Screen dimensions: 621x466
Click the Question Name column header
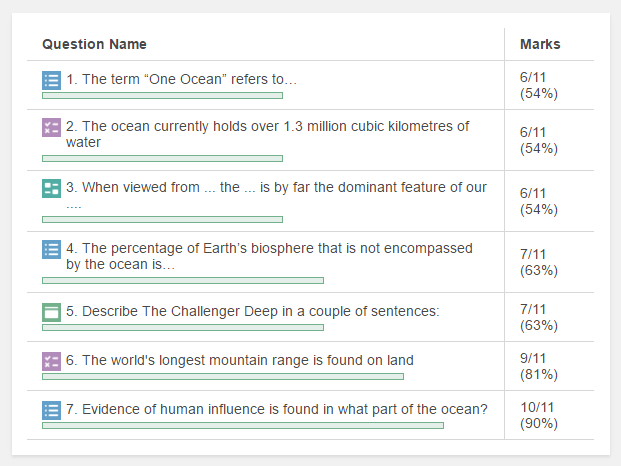[94, 44]
